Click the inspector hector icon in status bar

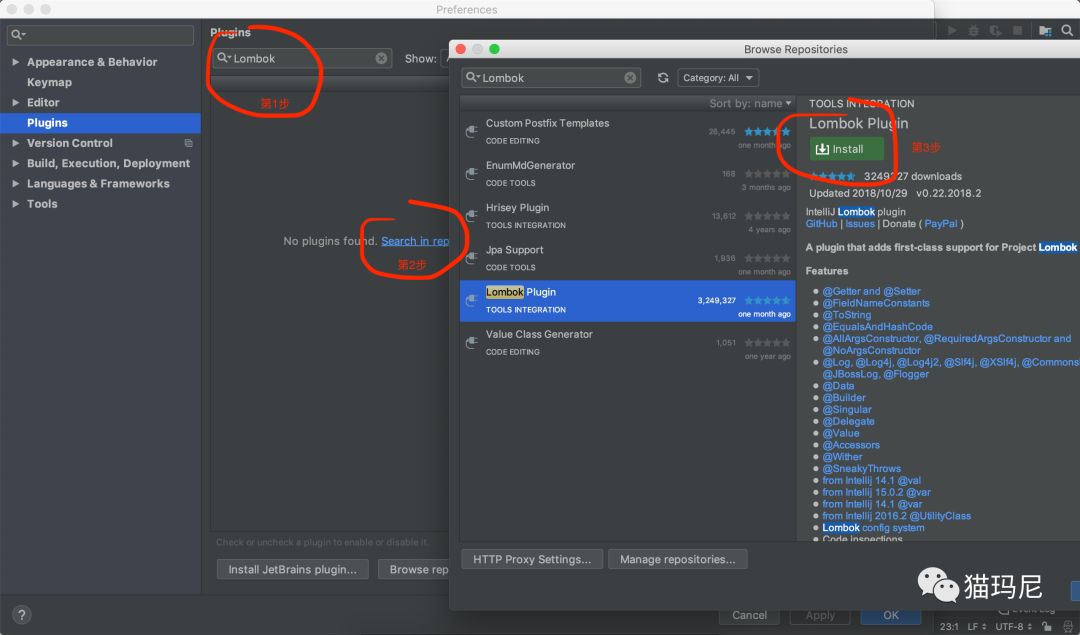tap(1068, 626)
